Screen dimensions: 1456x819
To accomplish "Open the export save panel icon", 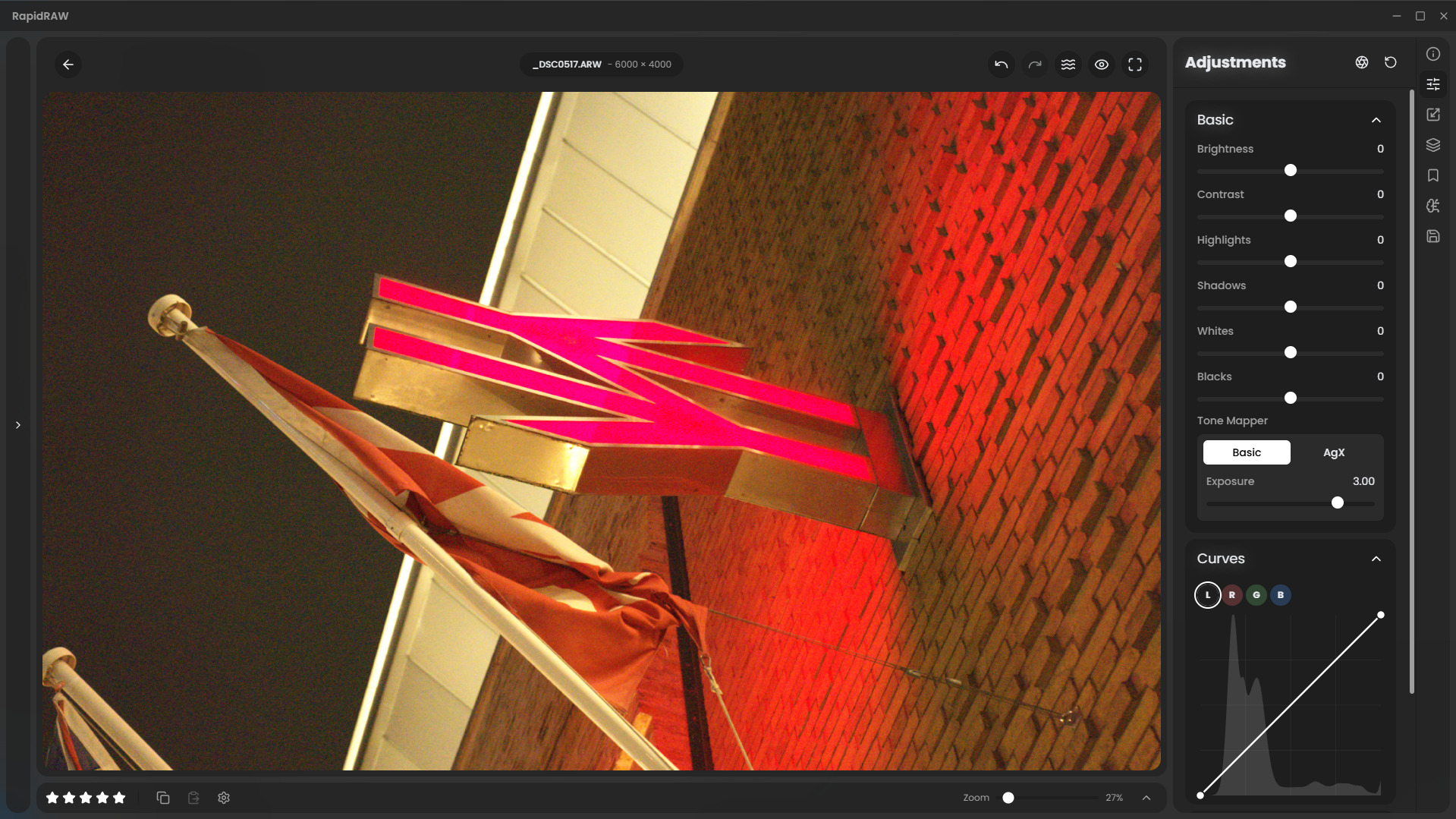I will coord(1432,236).
